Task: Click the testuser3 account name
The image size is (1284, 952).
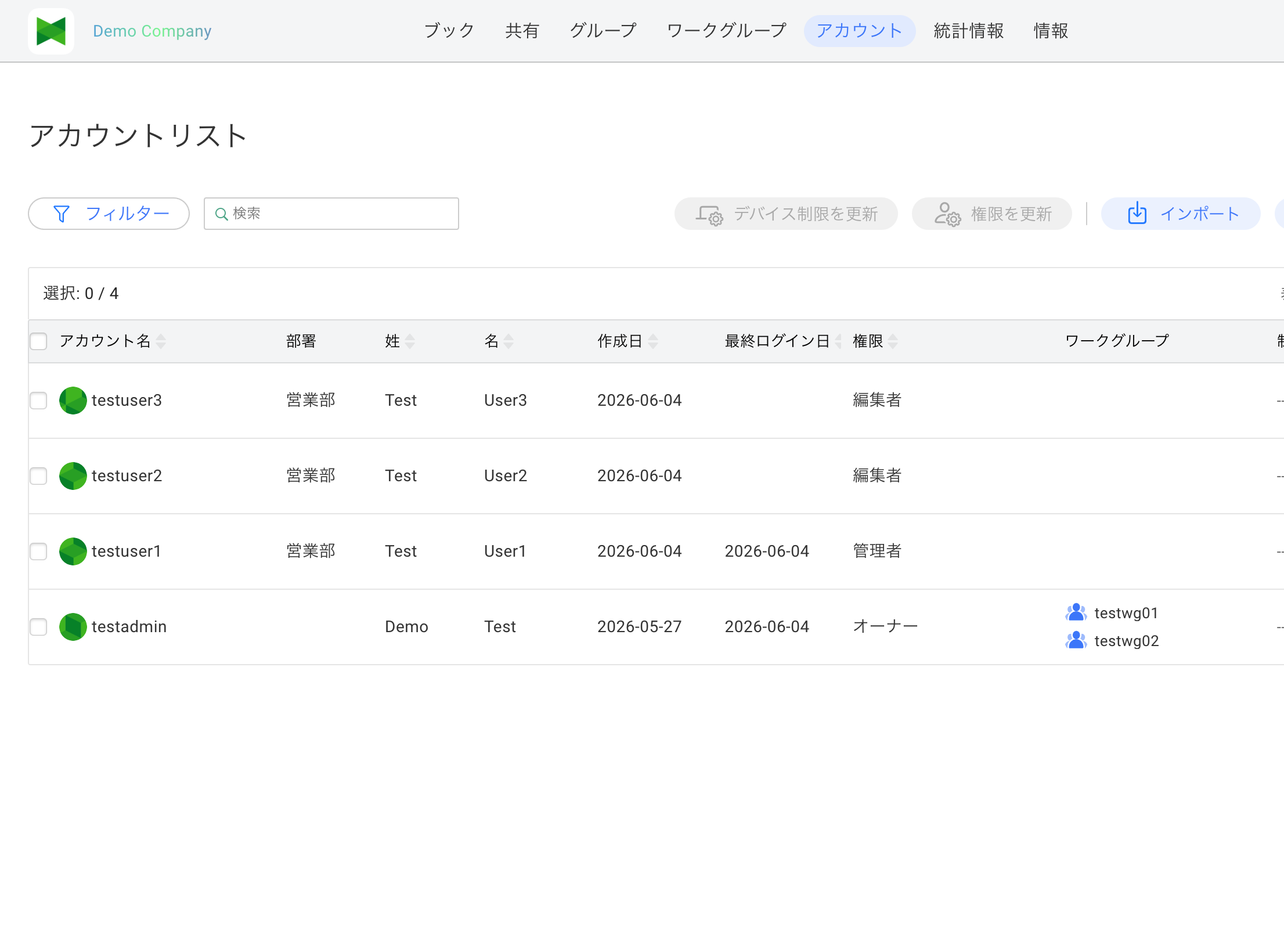Action: 127,401
